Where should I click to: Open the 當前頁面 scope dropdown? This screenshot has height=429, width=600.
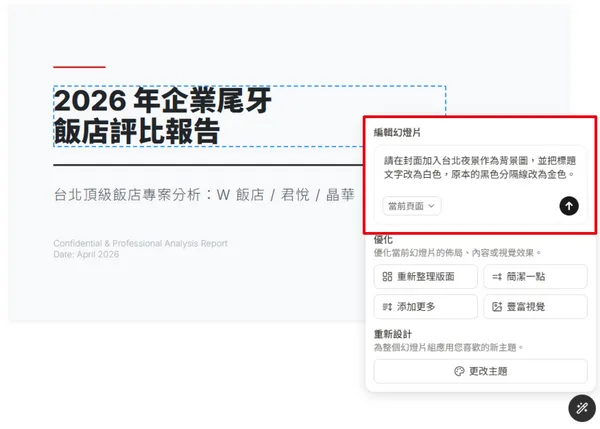pos(412,206)
